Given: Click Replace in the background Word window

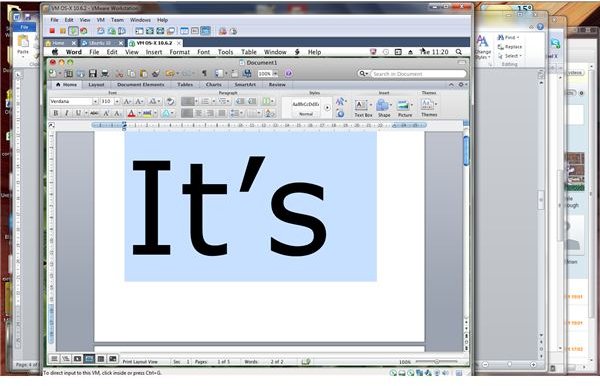Looking at the screenshot, I should point(510,47).
